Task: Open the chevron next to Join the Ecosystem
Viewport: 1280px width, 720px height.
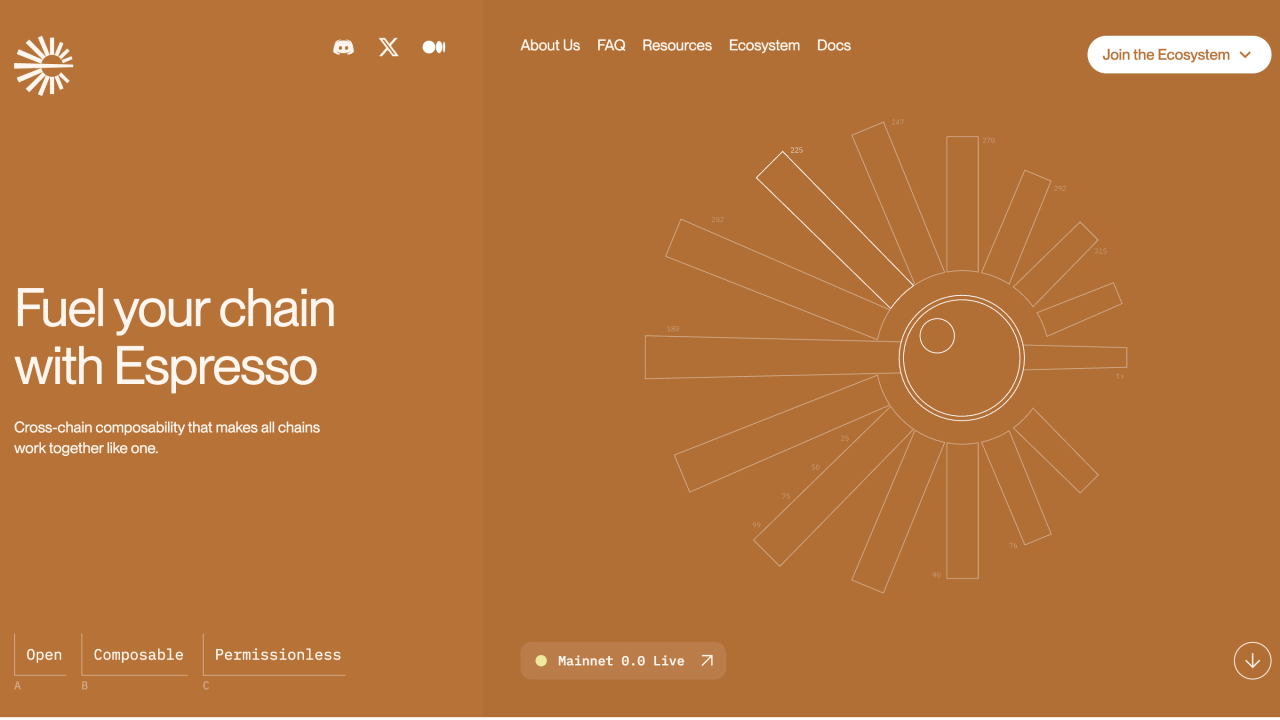Action: pos(1246,54)
